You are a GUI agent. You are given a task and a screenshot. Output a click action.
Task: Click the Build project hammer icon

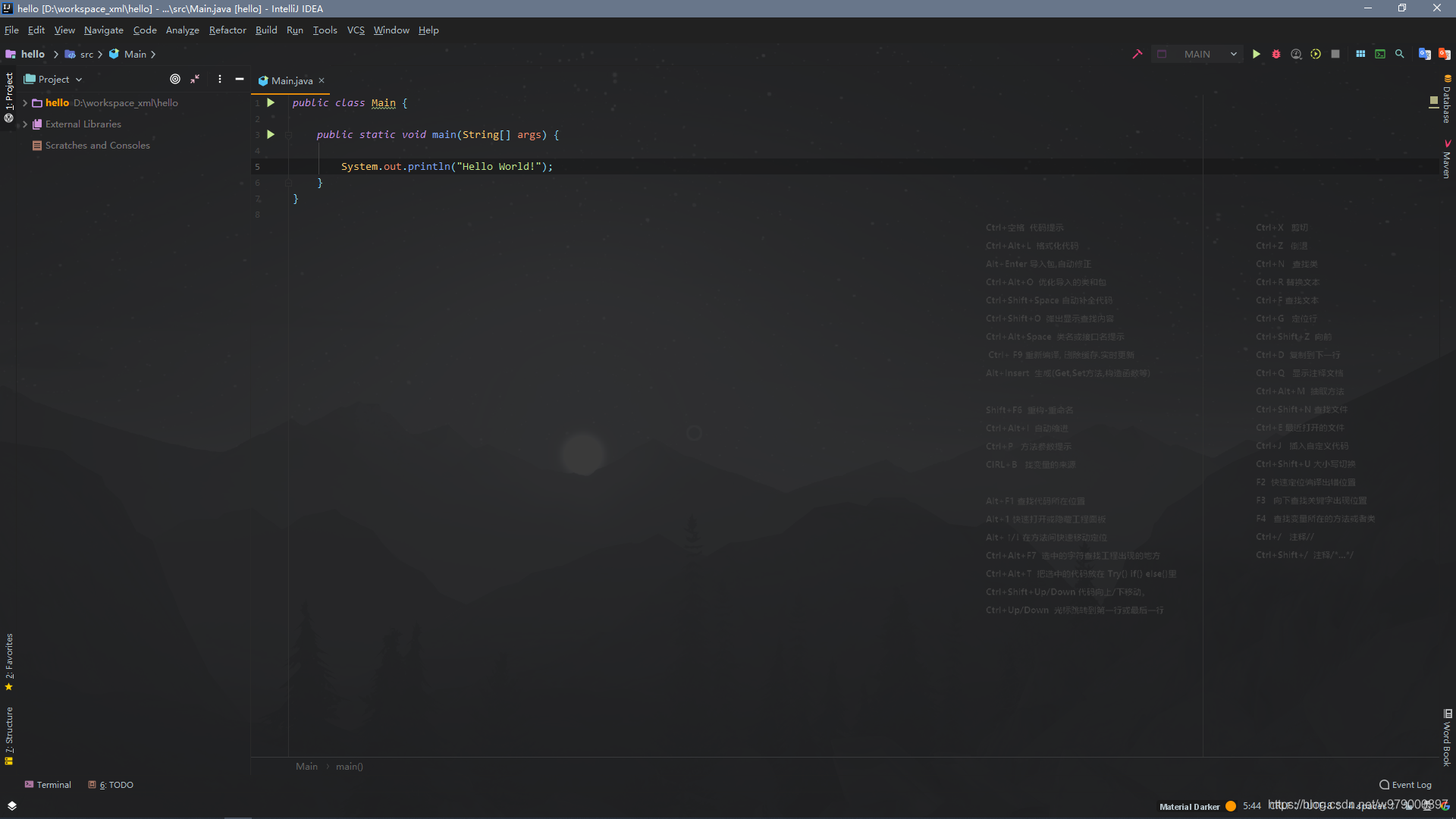[x=1137, y=54]
